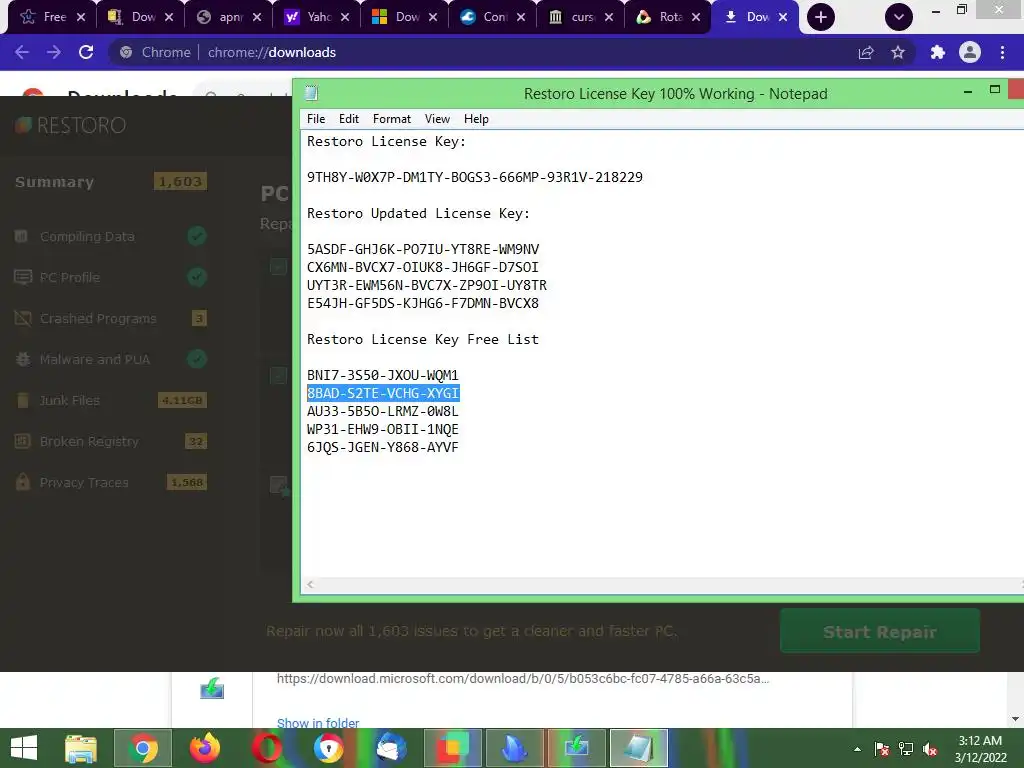This screenshot has width=1024, height=768.
Task: Click the Start Repair button in Restoro
Action: point(880,632)
